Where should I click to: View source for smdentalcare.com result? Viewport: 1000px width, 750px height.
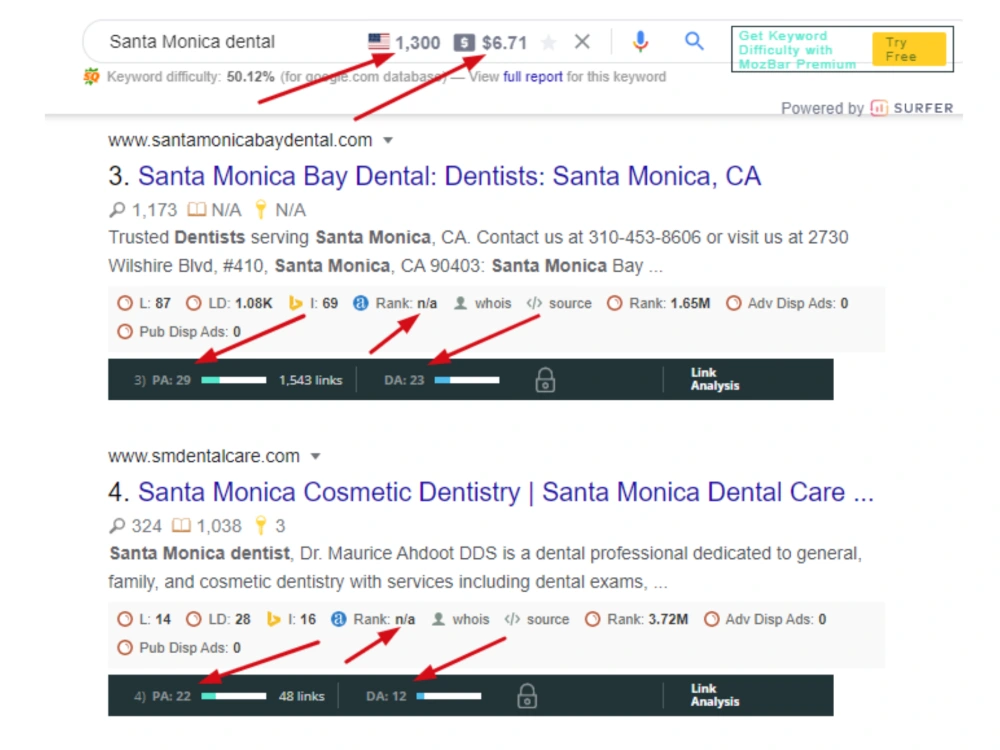[536, 619]
